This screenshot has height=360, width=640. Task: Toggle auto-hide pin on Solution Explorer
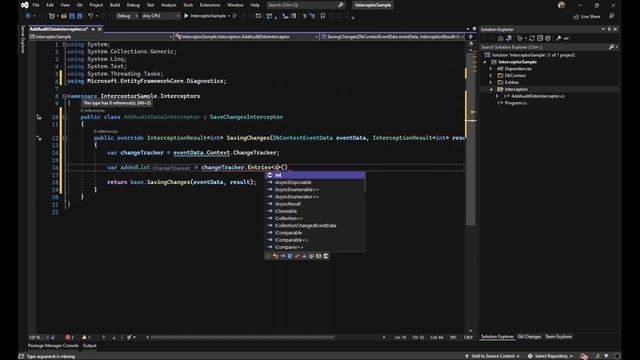[x=609, y=29]
